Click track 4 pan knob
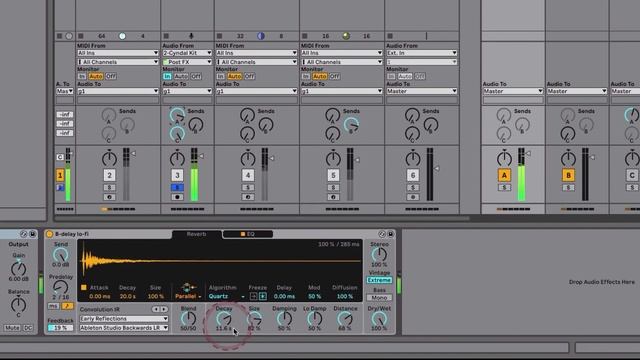This screenshot has width=640, height=360. coord(247,158)
